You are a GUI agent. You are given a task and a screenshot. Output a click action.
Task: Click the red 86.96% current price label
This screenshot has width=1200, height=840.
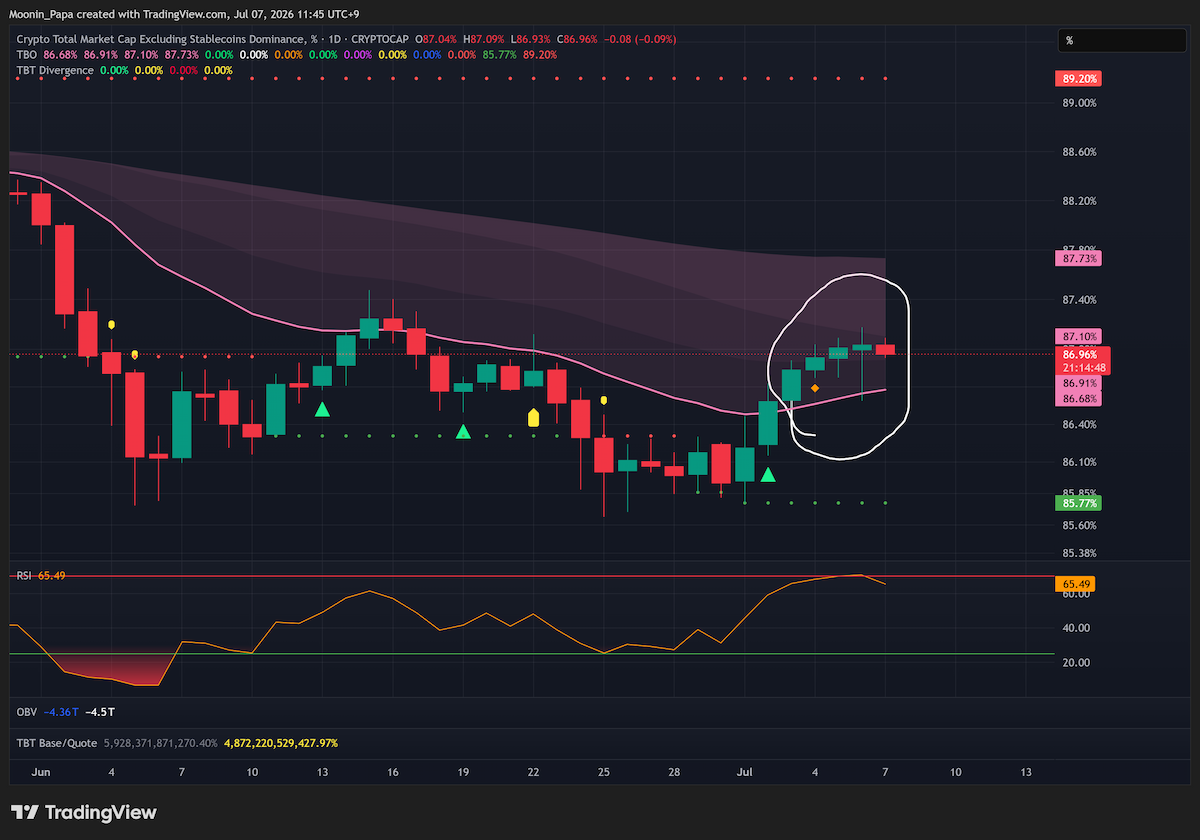coord(1080,354)
